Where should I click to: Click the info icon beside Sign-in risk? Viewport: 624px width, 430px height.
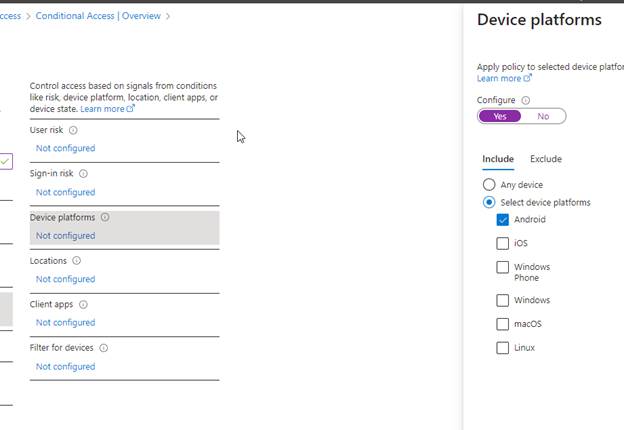pyautogui.click(x=83, y=174)
